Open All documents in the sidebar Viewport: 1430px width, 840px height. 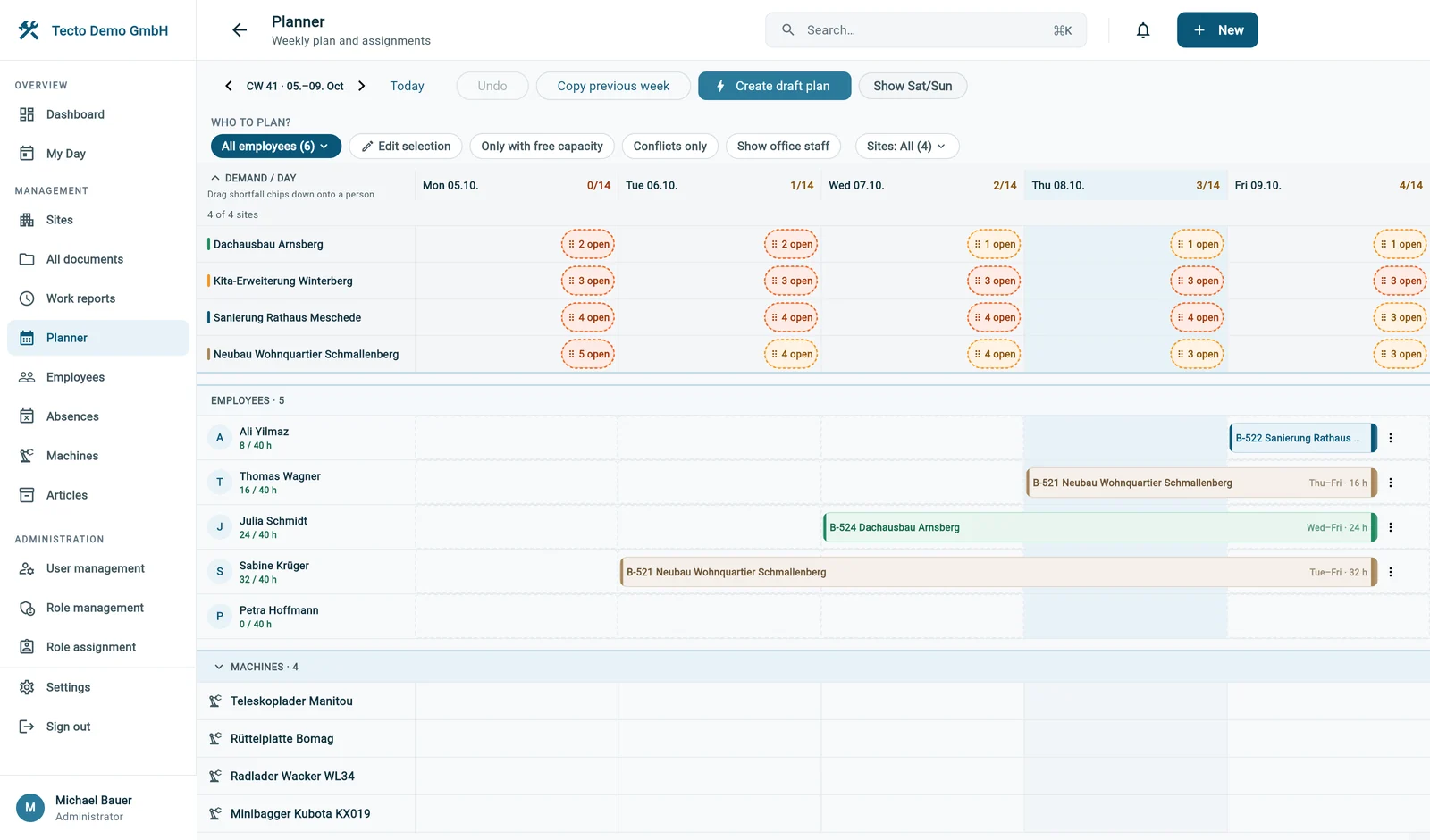click(98, 259)
